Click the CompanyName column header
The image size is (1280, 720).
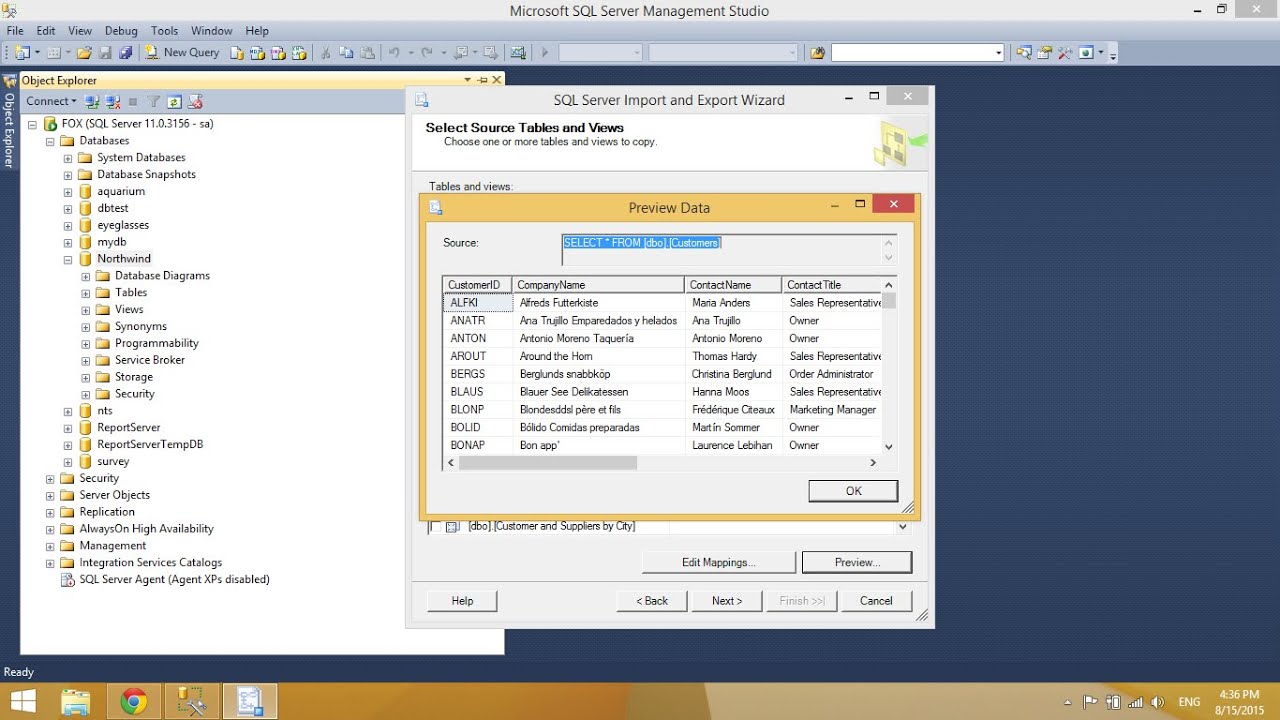click(x=598, y=285)
